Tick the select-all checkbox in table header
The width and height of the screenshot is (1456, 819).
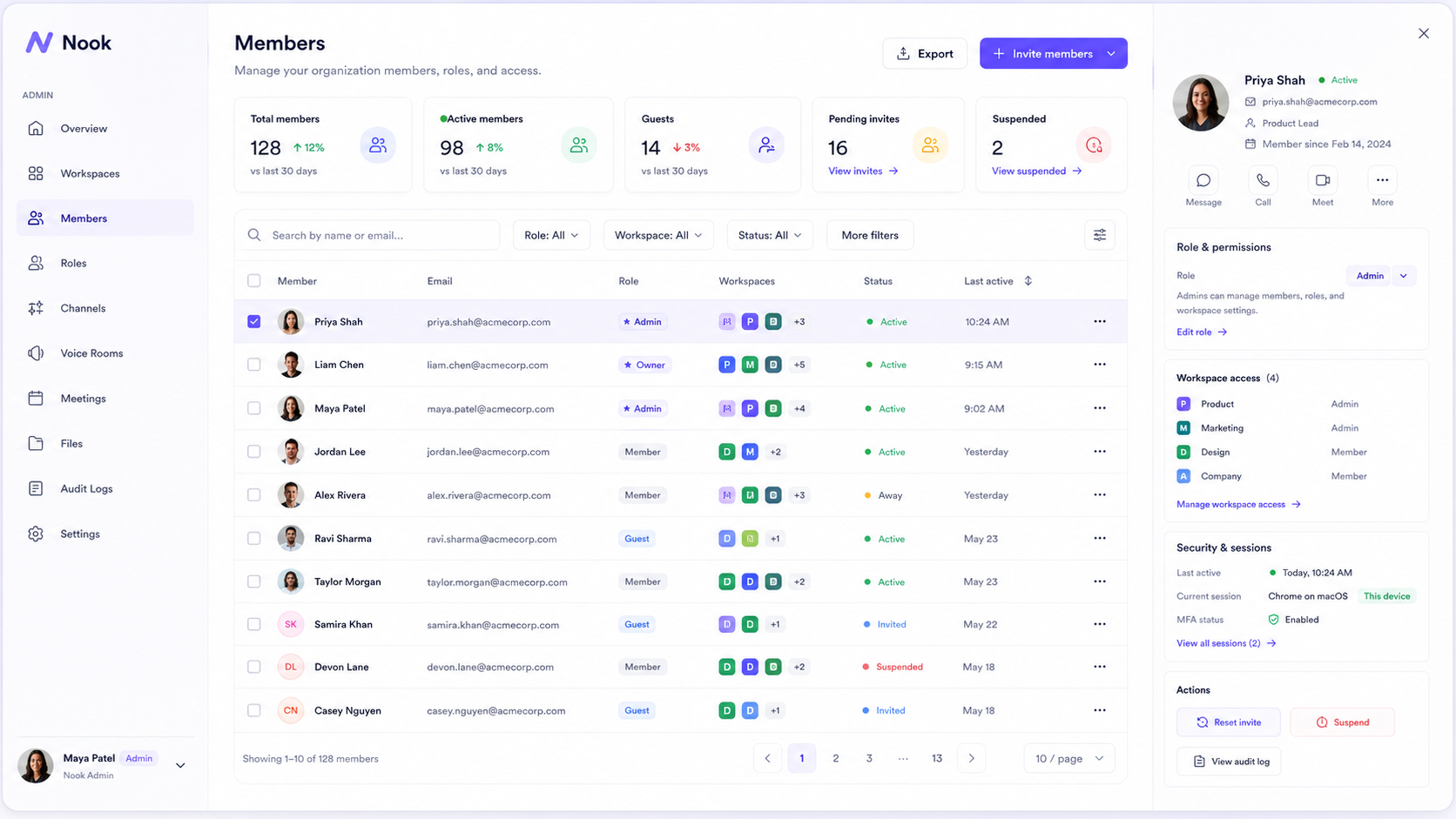[254, 281]
